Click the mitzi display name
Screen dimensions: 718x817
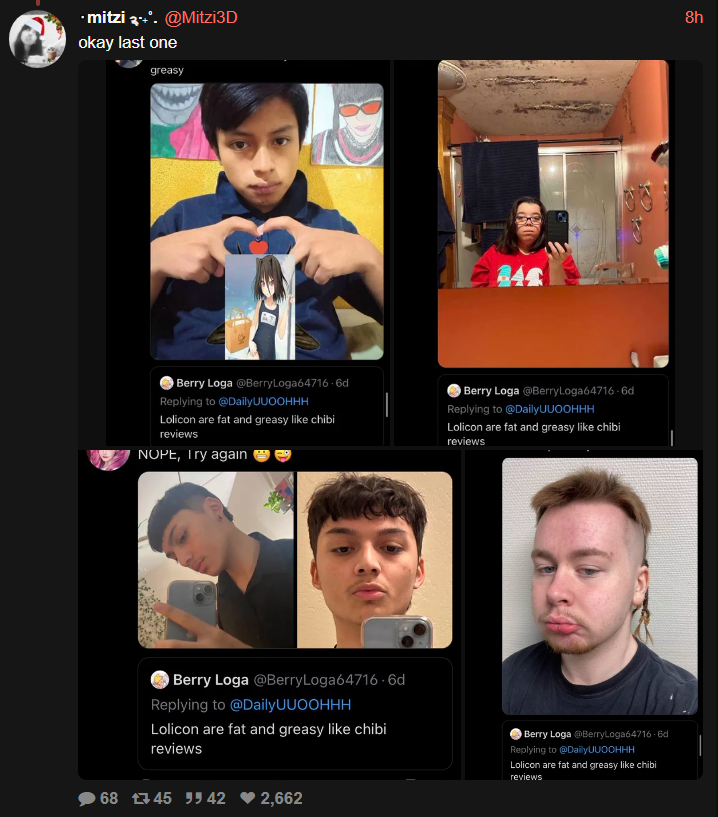click(106, 18)
